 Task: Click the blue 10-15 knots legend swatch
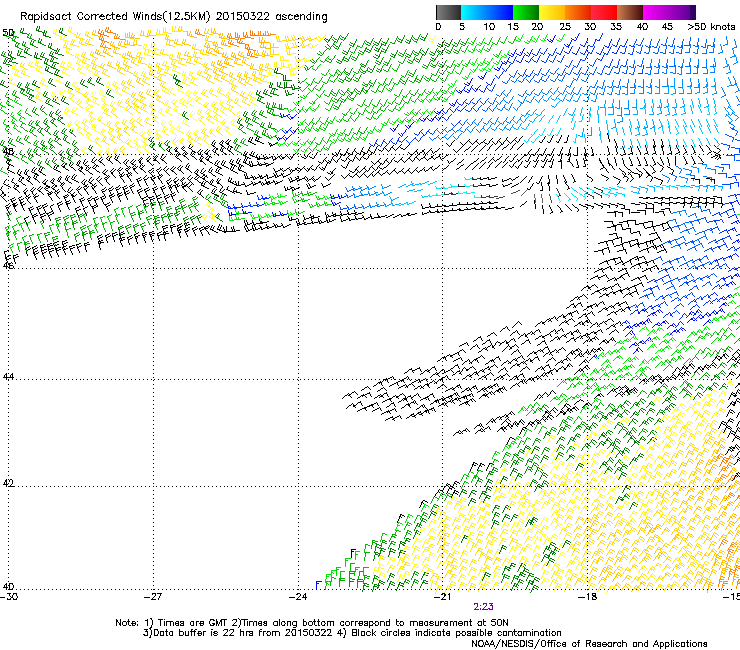coord(500,12)
